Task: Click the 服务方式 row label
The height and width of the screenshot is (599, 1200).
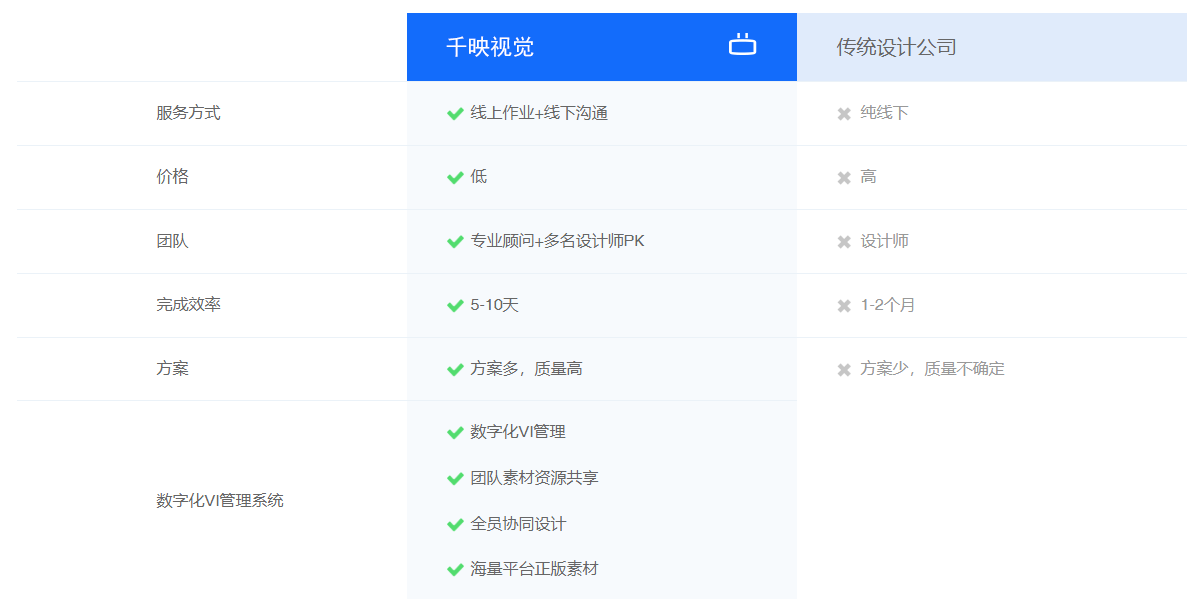Action: point(188,113)
